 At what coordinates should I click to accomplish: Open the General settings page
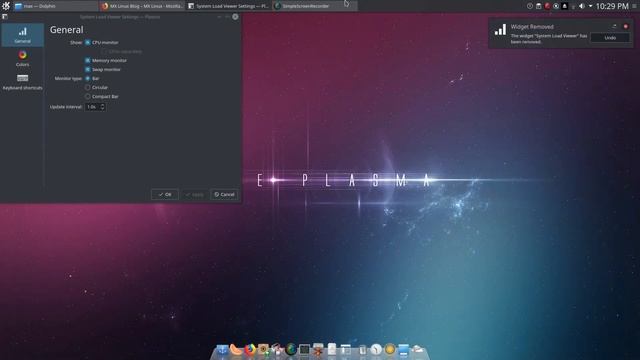22,35
